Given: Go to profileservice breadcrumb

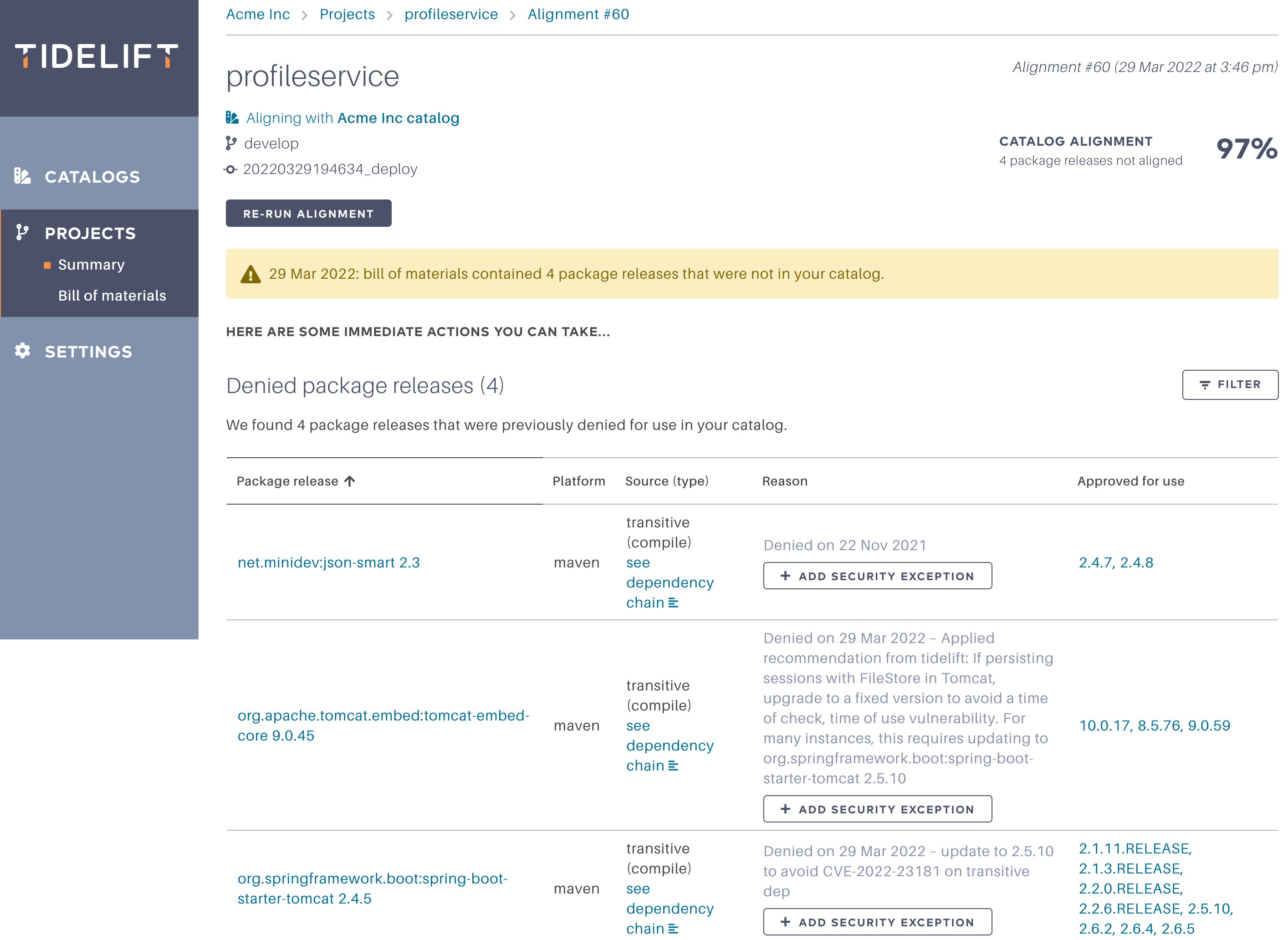Looking at the screenshot, I should tap(451, 14).
